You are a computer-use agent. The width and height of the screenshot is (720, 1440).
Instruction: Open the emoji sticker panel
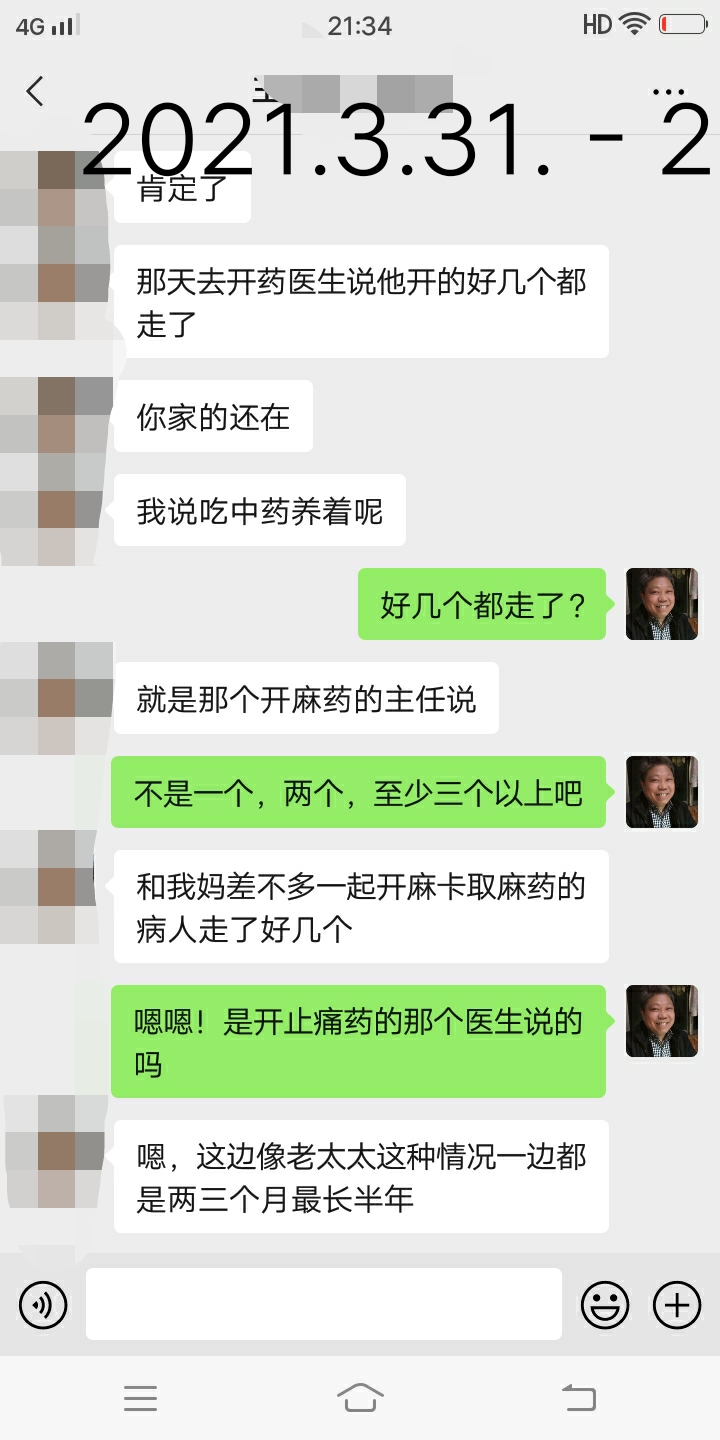click(x=605, y=1305)
